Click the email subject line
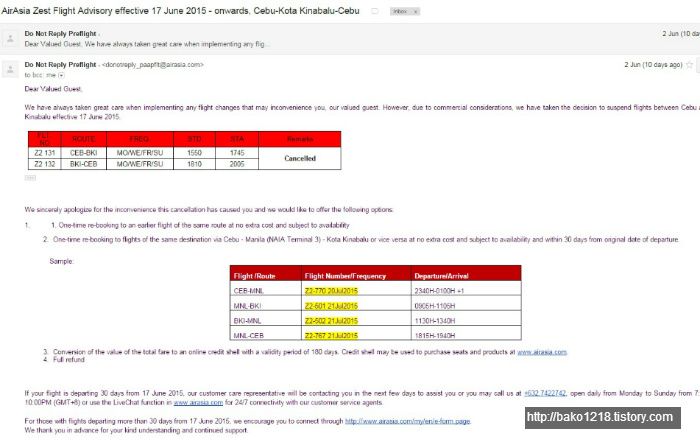Viewport: 700px width, 442px height. (180, 11)
